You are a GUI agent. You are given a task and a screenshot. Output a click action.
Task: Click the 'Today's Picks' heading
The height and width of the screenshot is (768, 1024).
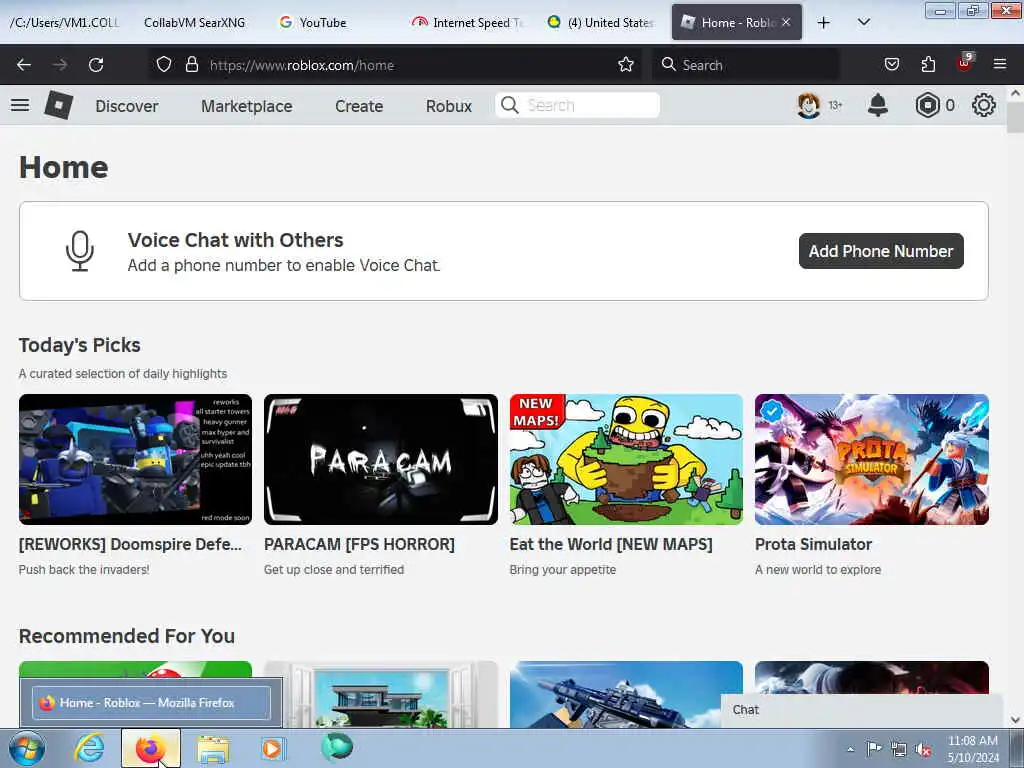(80, 345)
